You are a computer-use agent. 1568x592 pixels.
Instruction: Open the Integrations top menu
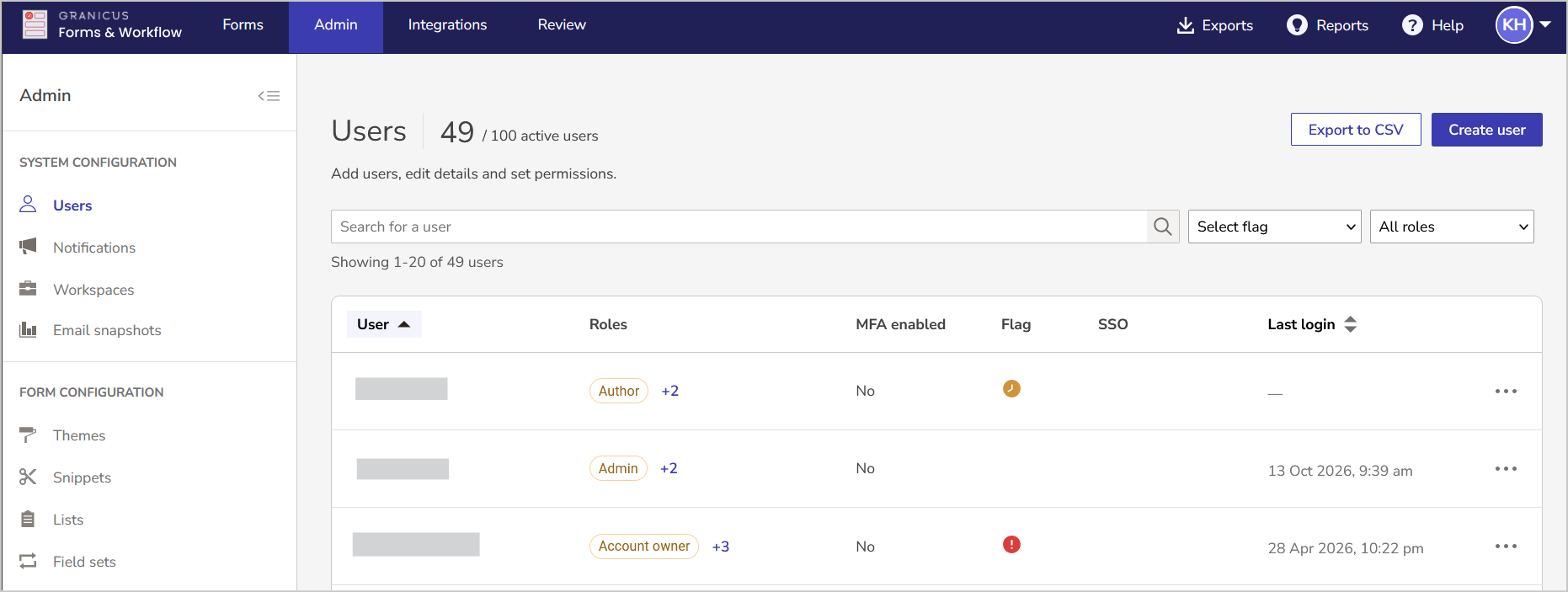[x=447, y=25]
